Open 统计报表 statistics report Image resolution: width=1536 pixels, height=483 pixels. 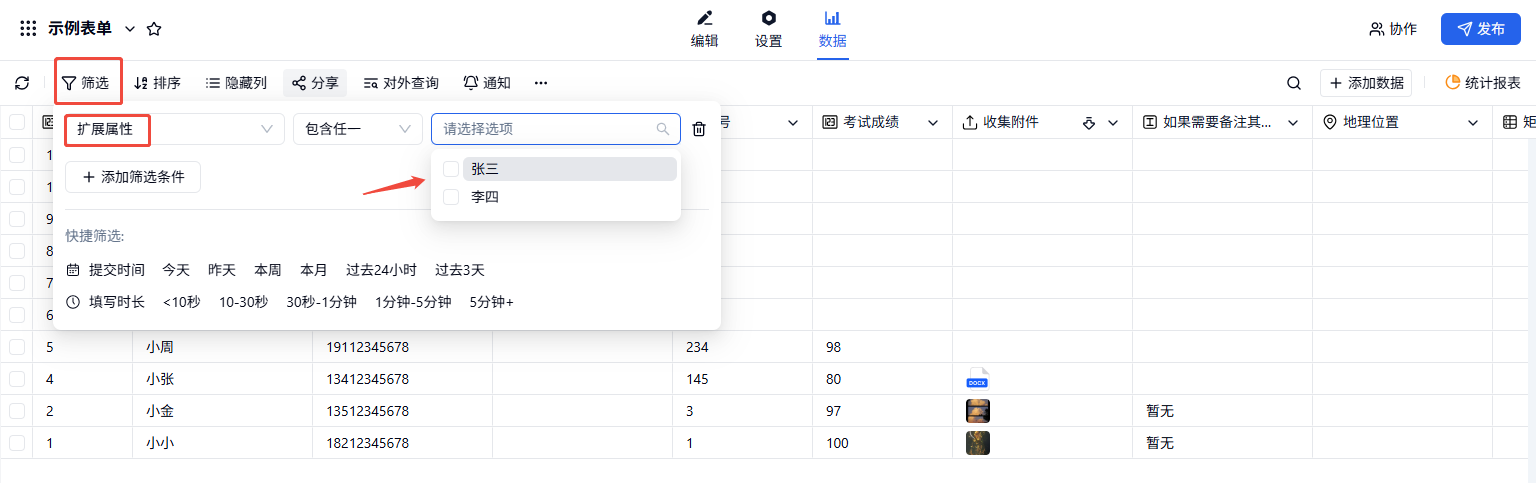(1483, 83)
